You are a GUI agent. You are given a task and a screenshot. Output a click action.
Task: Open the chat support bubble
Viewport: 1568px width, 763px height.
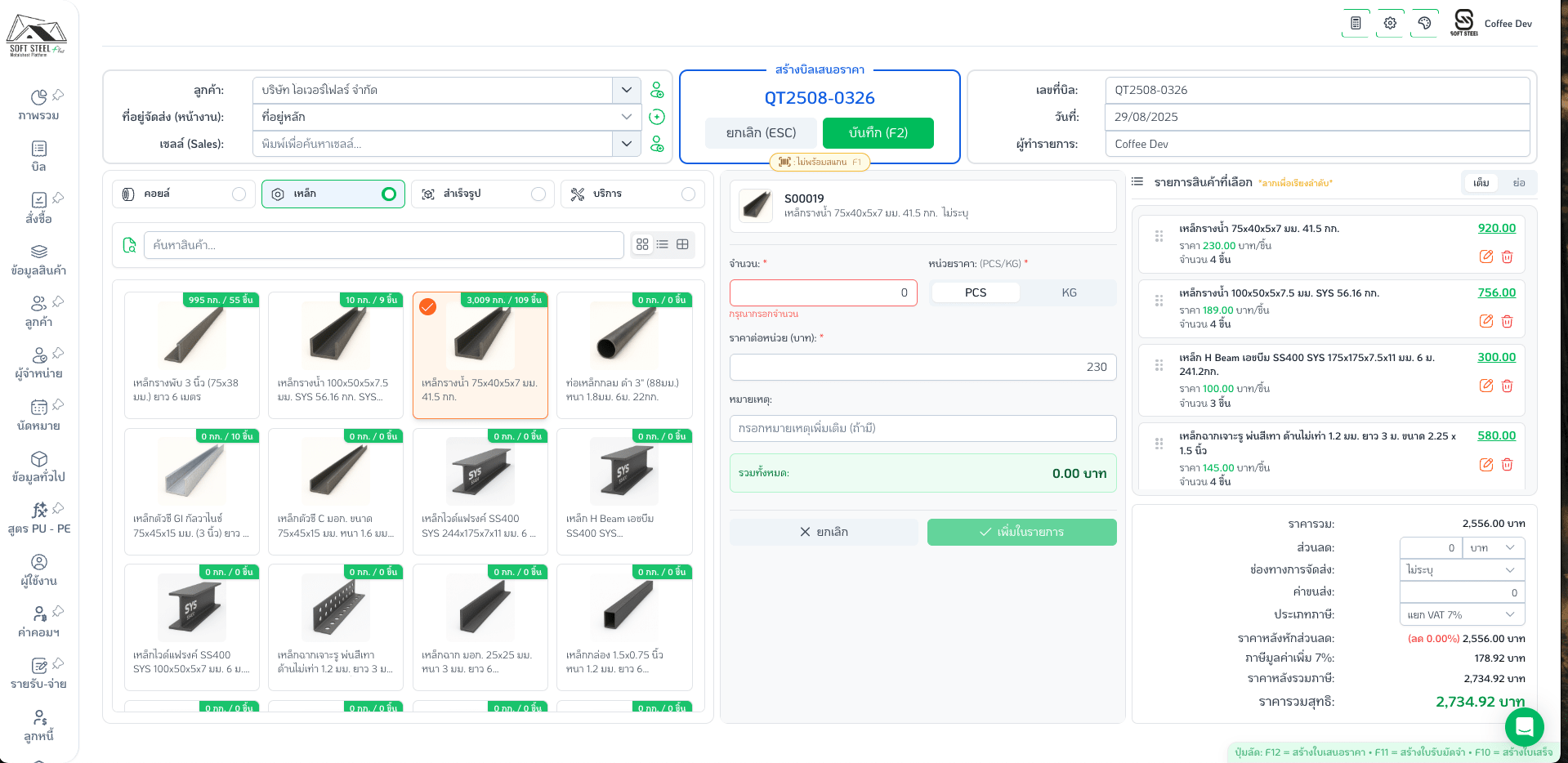(x=1525, y=725)
